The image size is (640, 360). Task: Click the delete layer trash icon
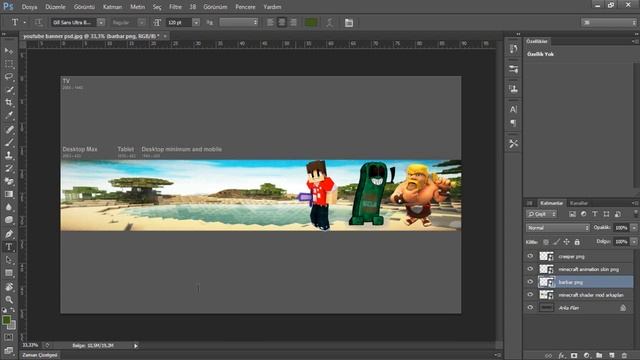pos(624,356)
